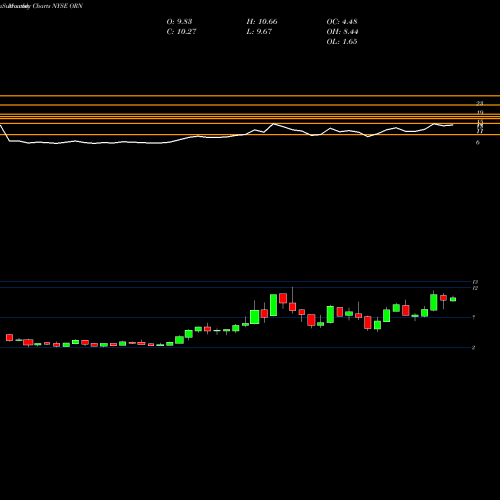This screenshot has height=500, width=500.
Task: Click the 'OC: 4.48' statistic
Action: click(342, 21)
